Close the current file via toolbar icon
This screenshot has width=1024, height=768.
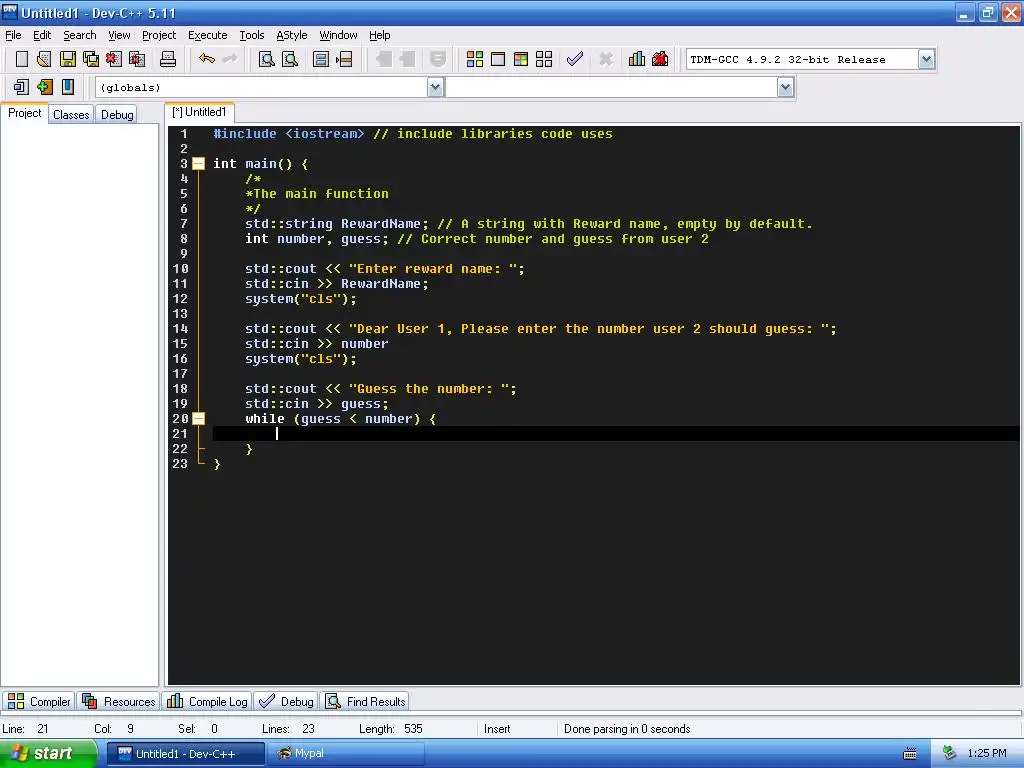pyautogui.click(x=114, y=59)
